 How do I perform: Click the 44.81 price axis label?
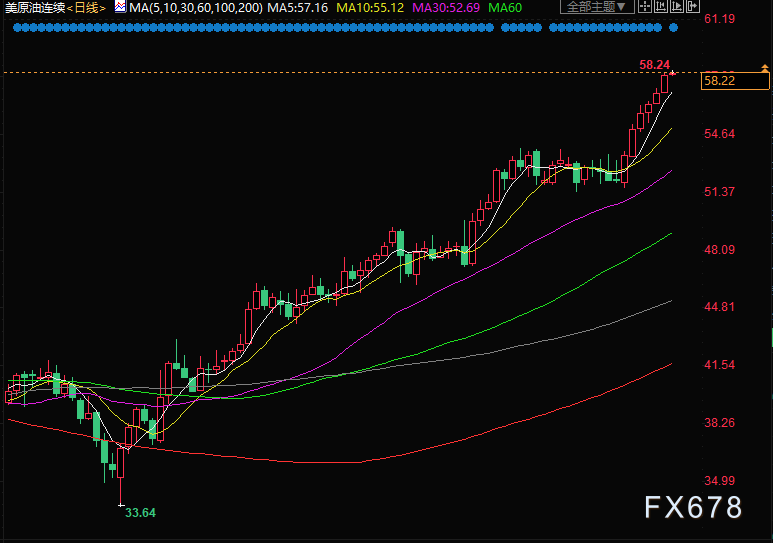(719, 307)
